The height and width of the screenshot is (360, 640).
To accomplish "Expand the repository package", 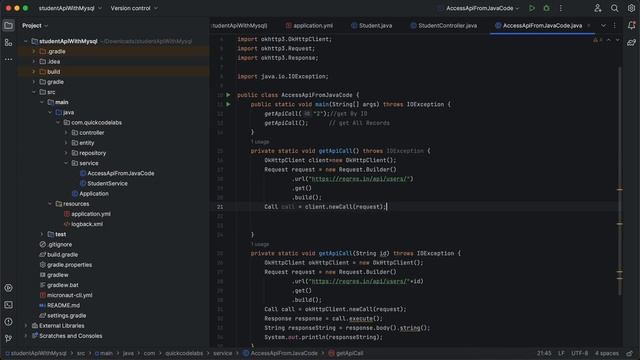I will (66, 153).
